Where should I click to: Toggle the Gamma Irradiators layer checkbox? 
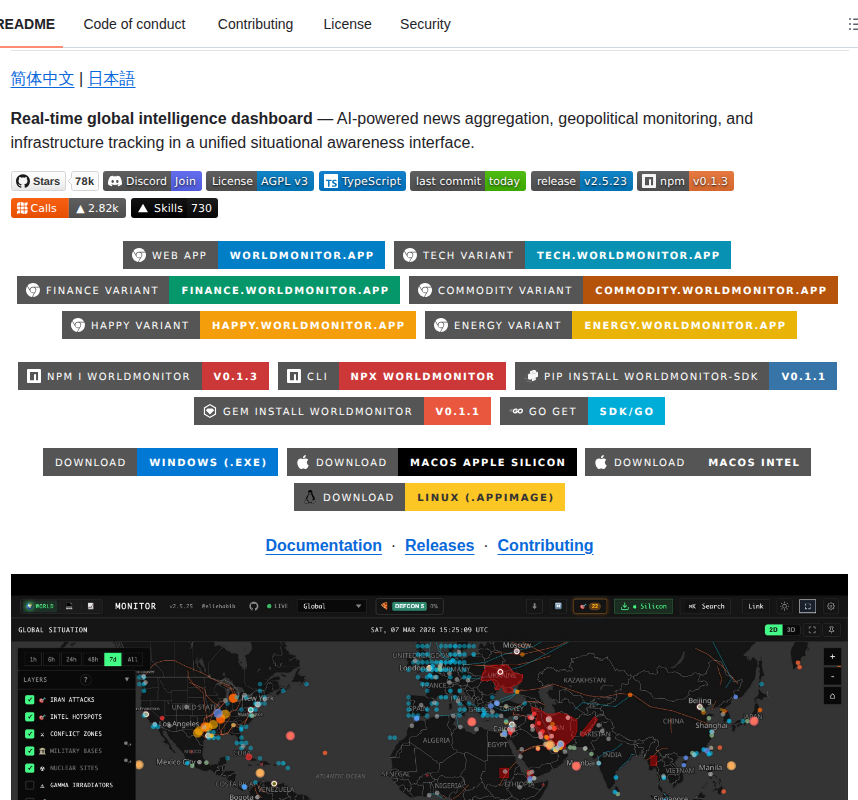pyautogui.click(x=30, y=785)
